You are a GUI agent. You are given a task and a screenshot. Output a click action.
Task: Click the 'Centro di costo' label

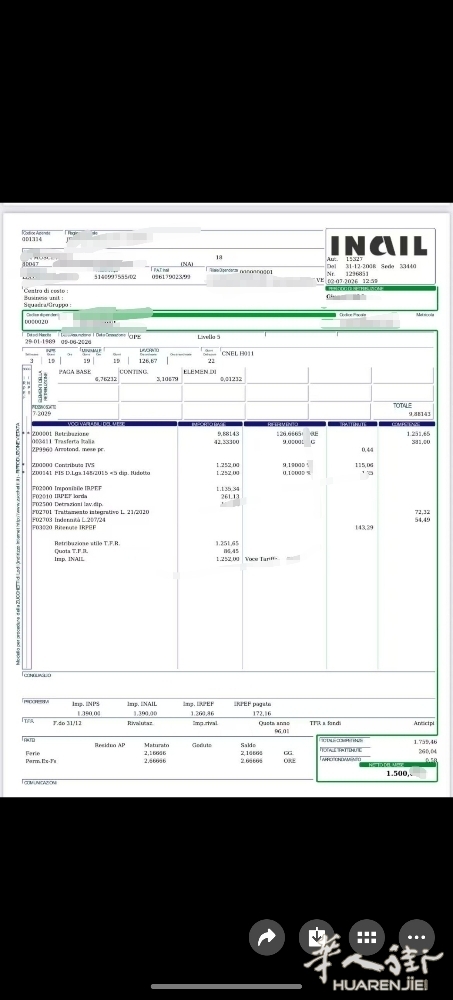(x=45, y=290)
